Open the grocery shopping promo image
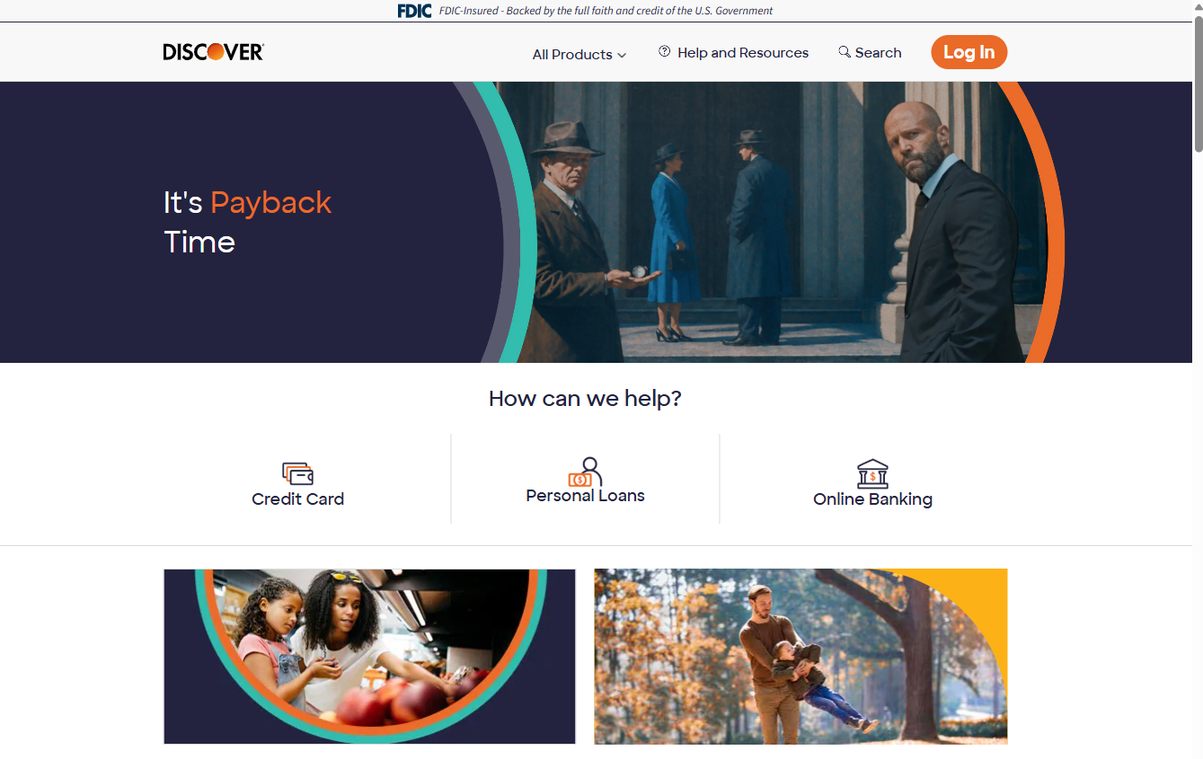 tap(370, 656)
